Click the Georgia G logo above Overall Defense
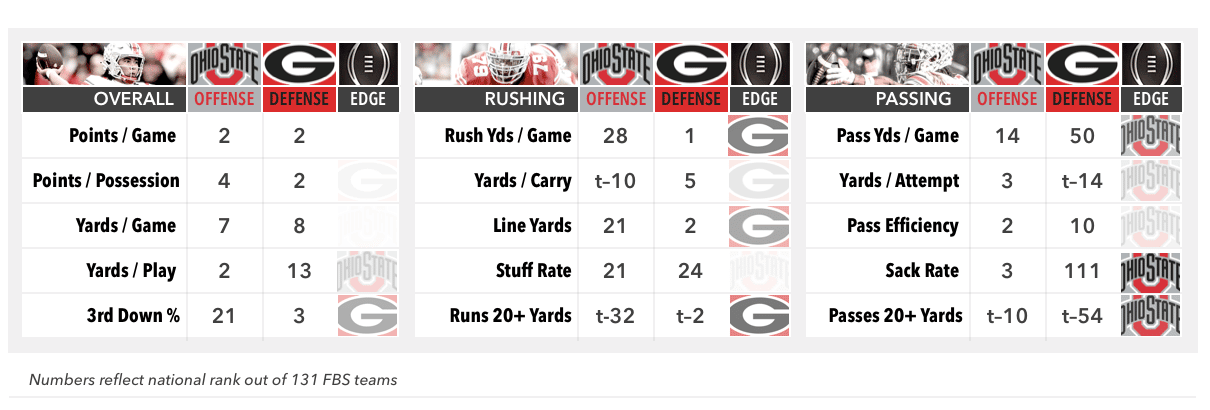The height and width of the screenshot is (410, 1210). 298,65
